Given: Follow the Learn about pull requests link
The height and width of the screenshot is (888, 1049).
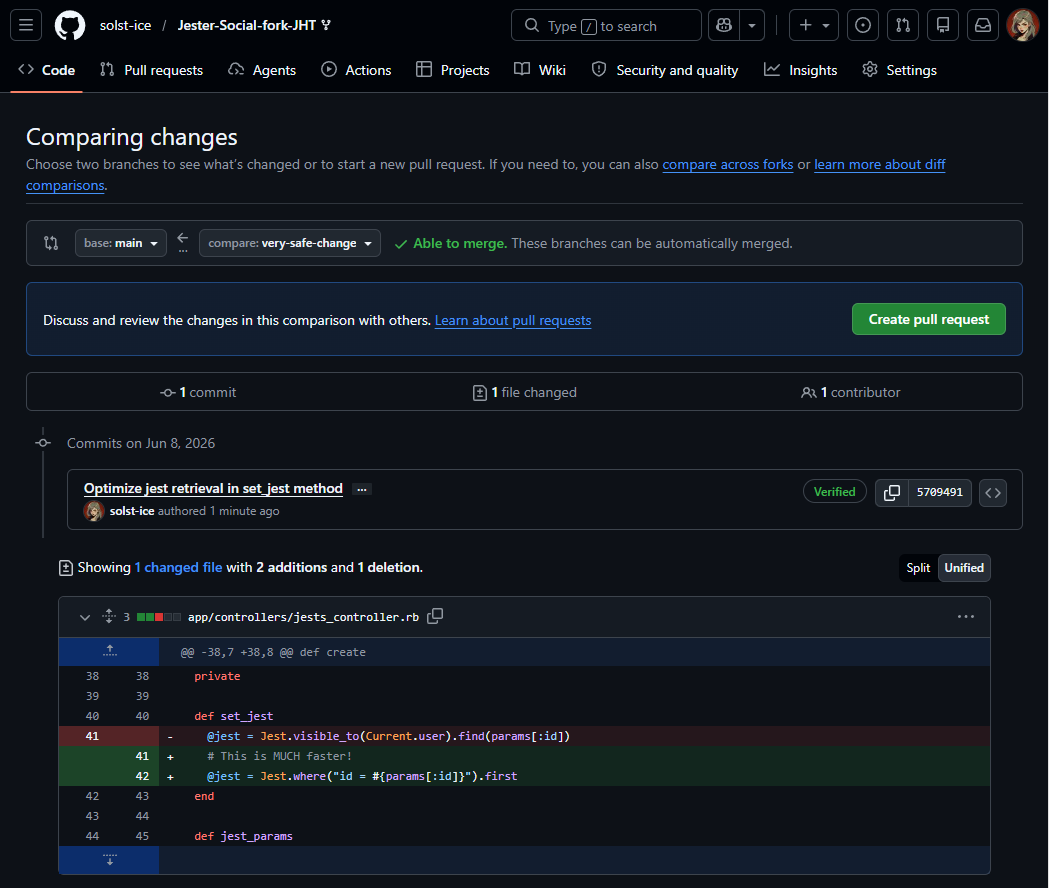Looking at the screenshot, I should pos(512,321).
